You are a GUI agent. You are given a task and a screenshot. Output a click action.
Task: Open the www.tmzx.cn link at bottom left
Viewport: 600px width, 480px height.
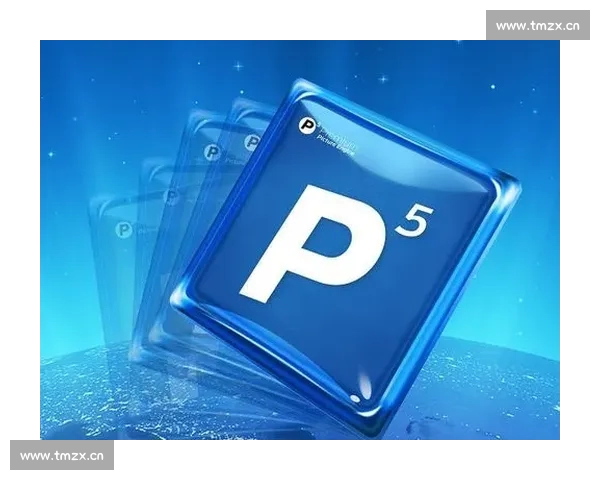click(62, 455)
